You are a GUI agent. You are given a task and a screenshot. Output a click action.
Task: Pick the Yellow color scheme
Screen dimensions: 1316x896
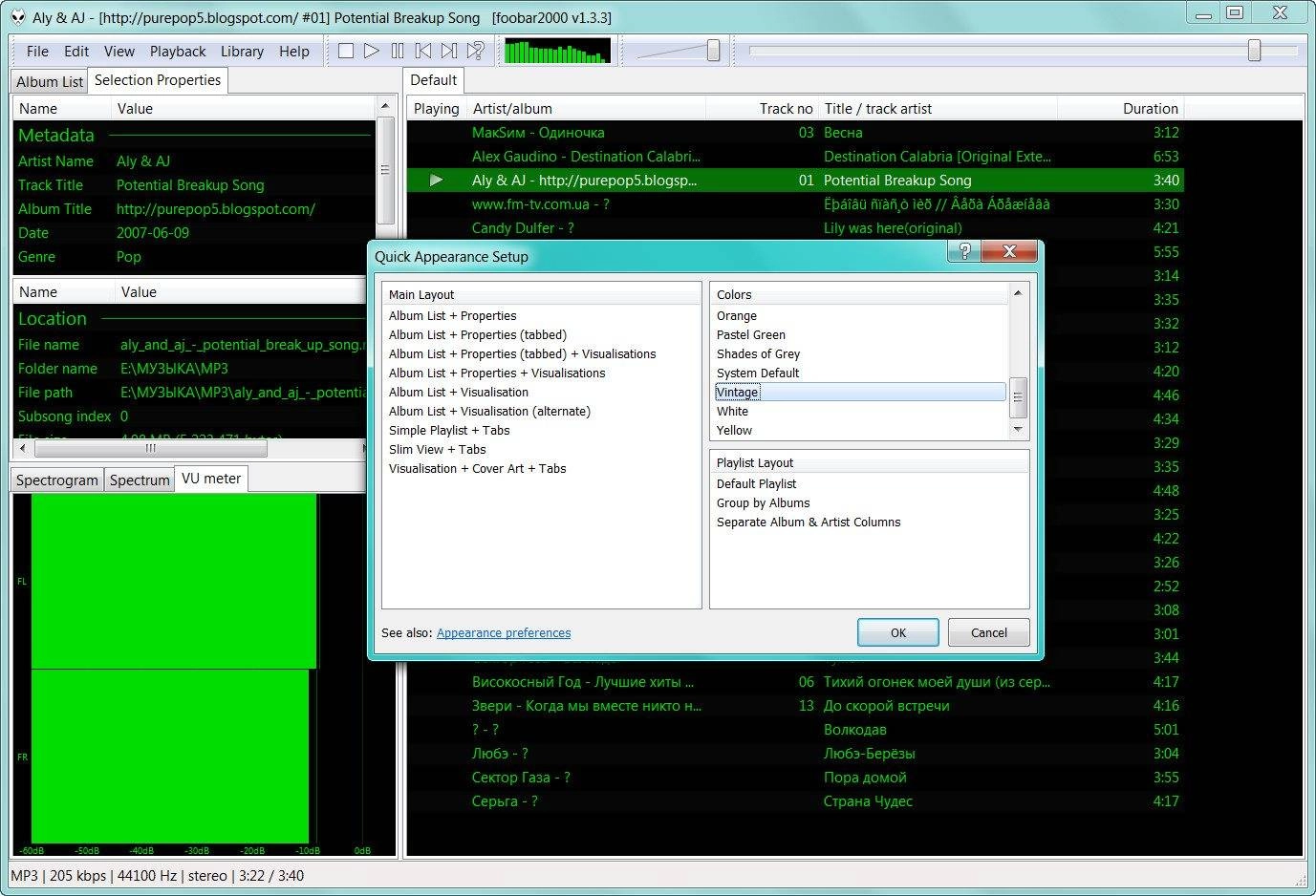(735, 431)
